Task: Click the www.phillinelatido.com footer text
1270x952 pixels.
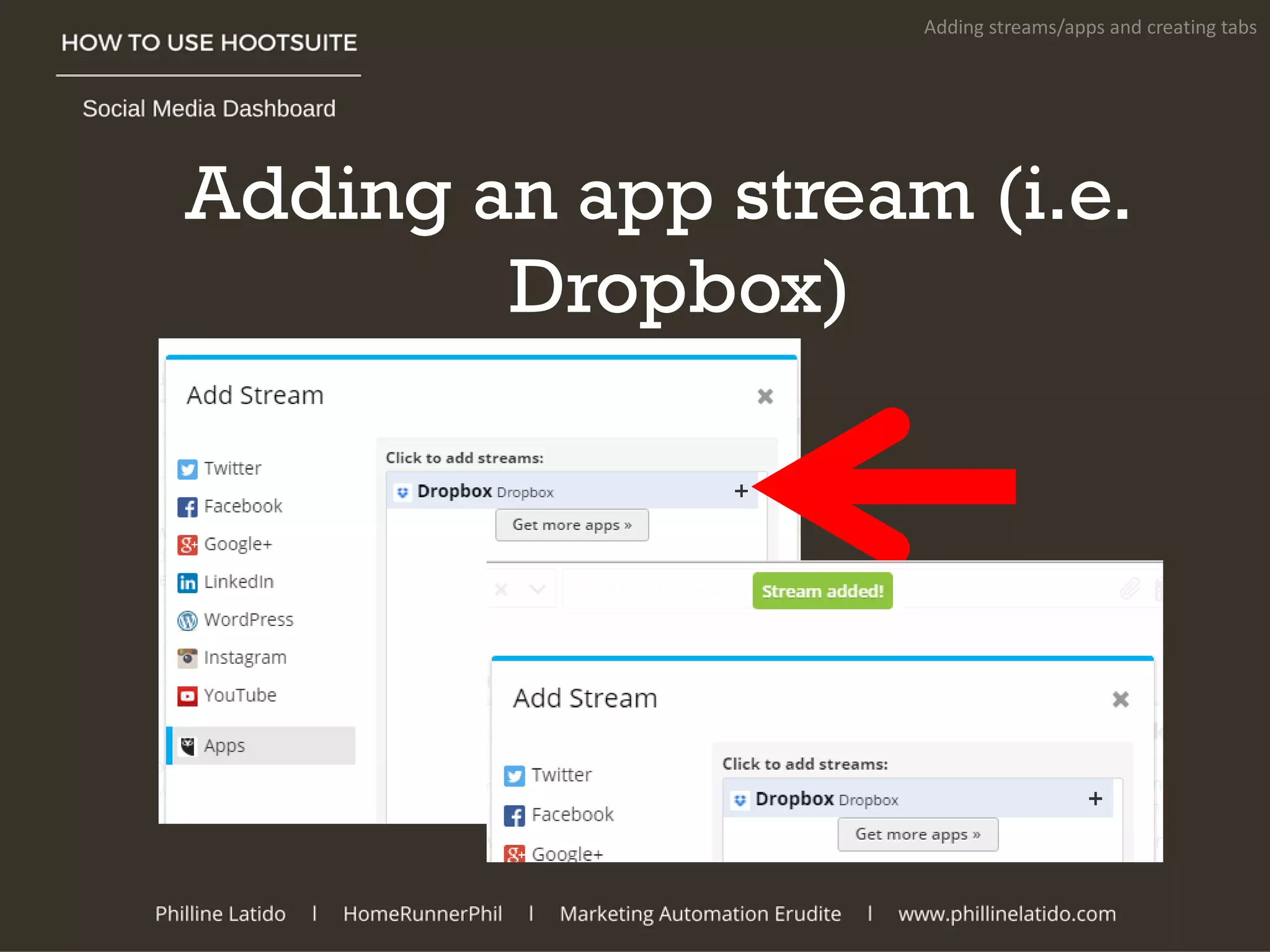Action: coord(1007,914)
